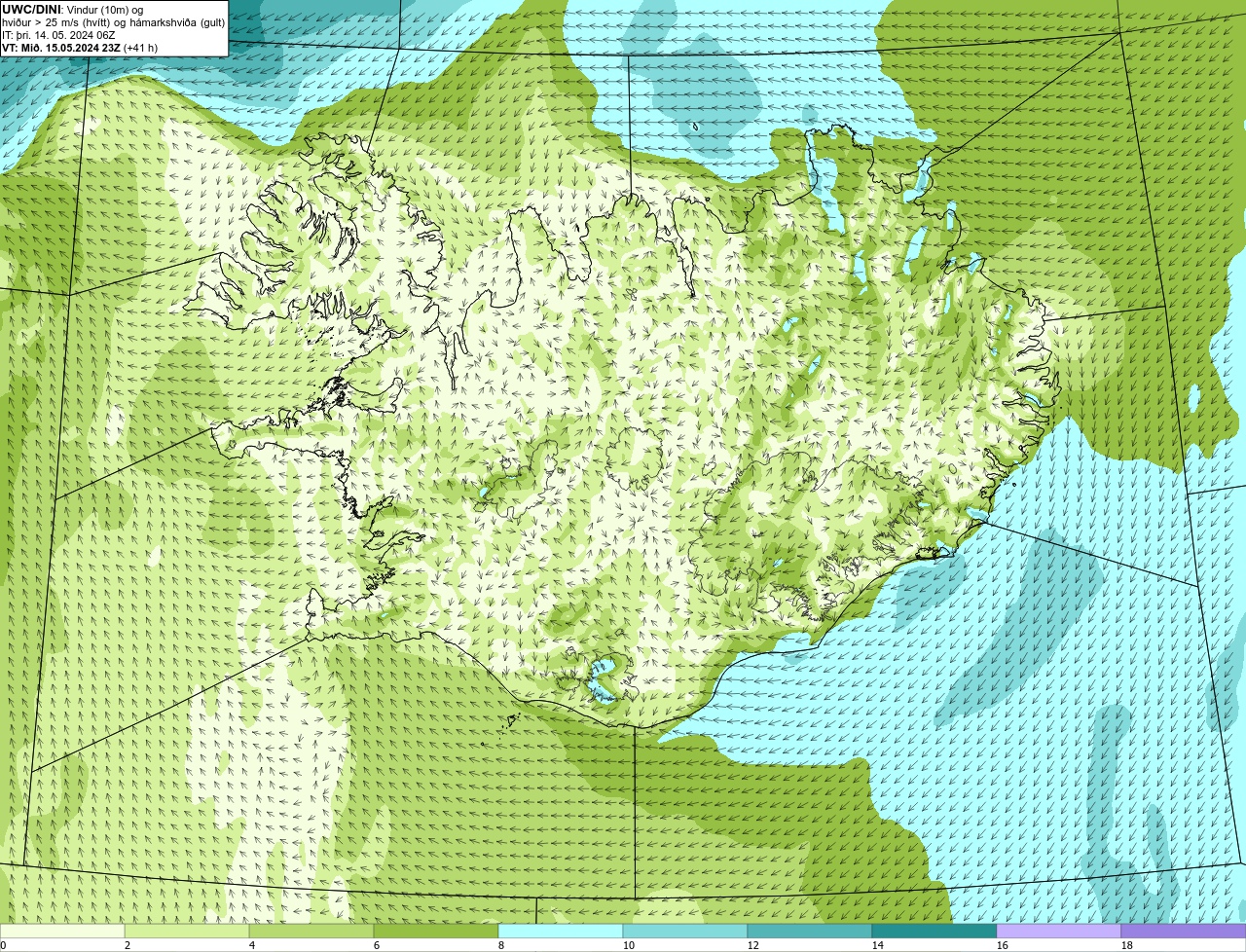Click the '2' label on the color scale
Viewport: 1246px width, 952px height.
click(x=128, y=945)
